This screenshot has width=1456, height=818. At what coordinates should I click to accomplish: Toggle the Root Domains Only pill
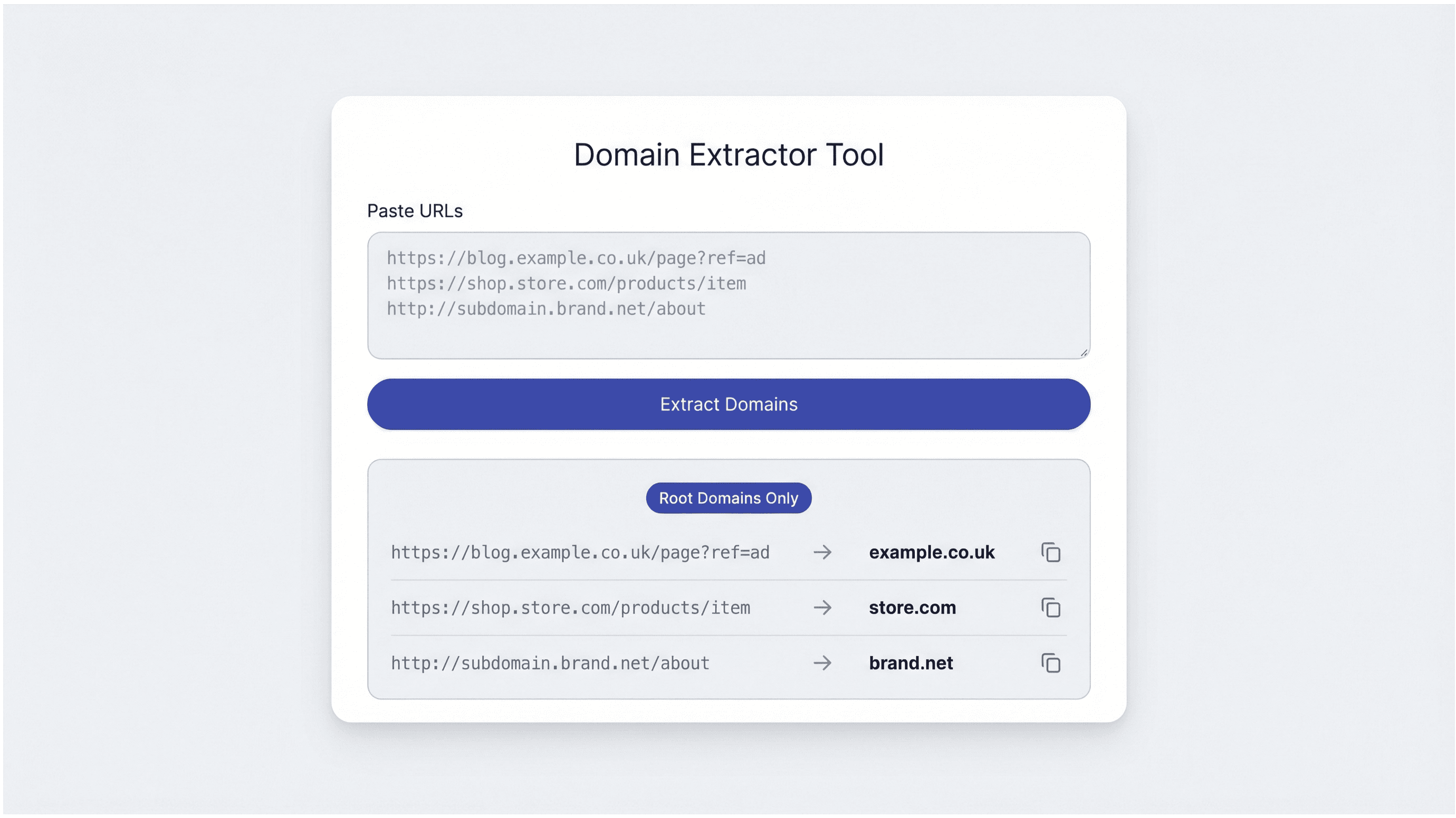tap(729, 498)
